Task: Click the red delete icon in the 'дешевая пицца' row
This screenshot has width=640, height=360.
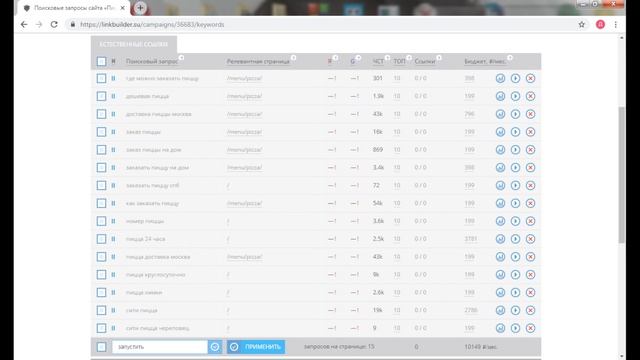Action: tap(531, 96)
